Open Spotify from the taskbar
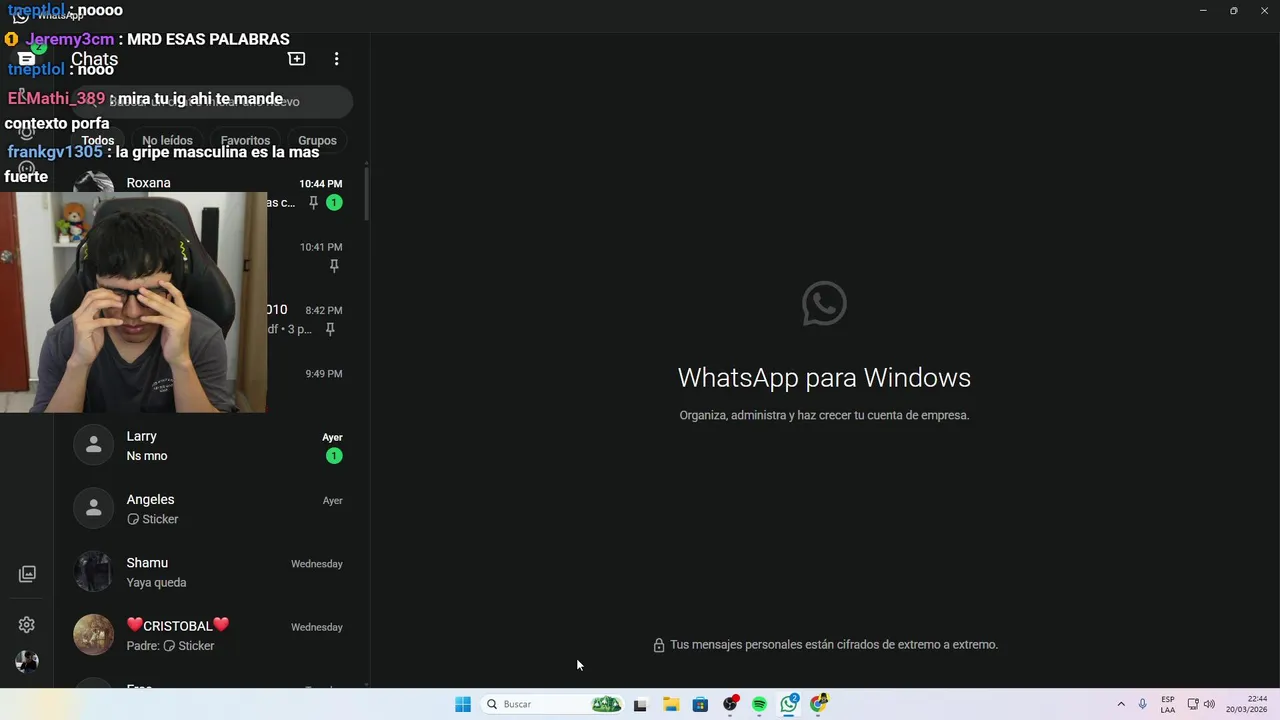Image resolution: width=1280 pixels, height=720 pixels. pos(759,704)
